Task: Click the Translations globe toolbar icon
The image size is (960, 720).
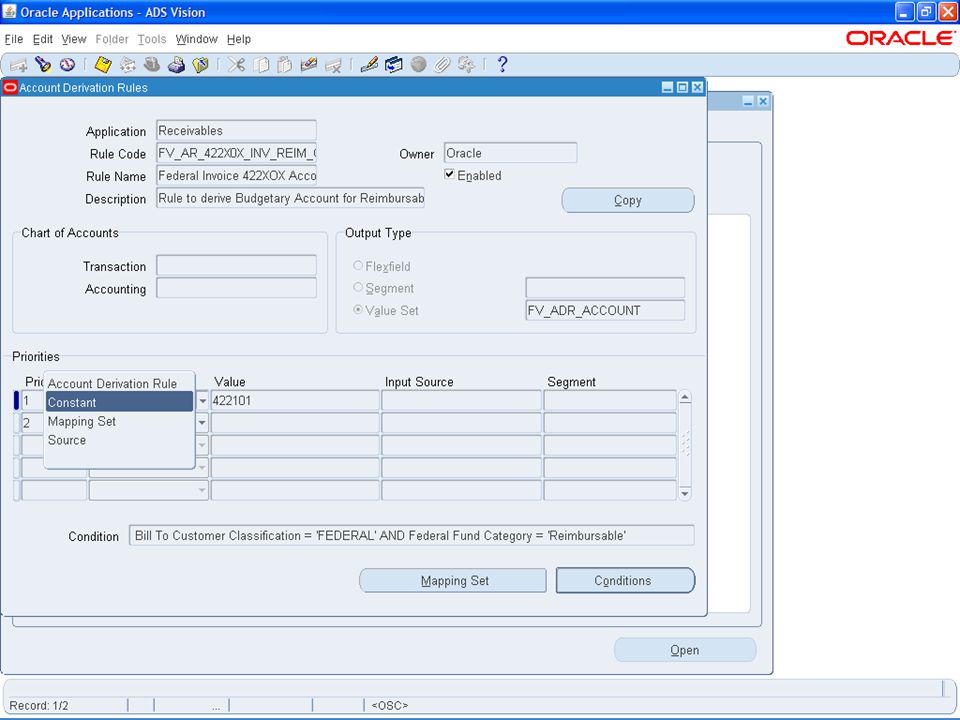Action: 418,64
